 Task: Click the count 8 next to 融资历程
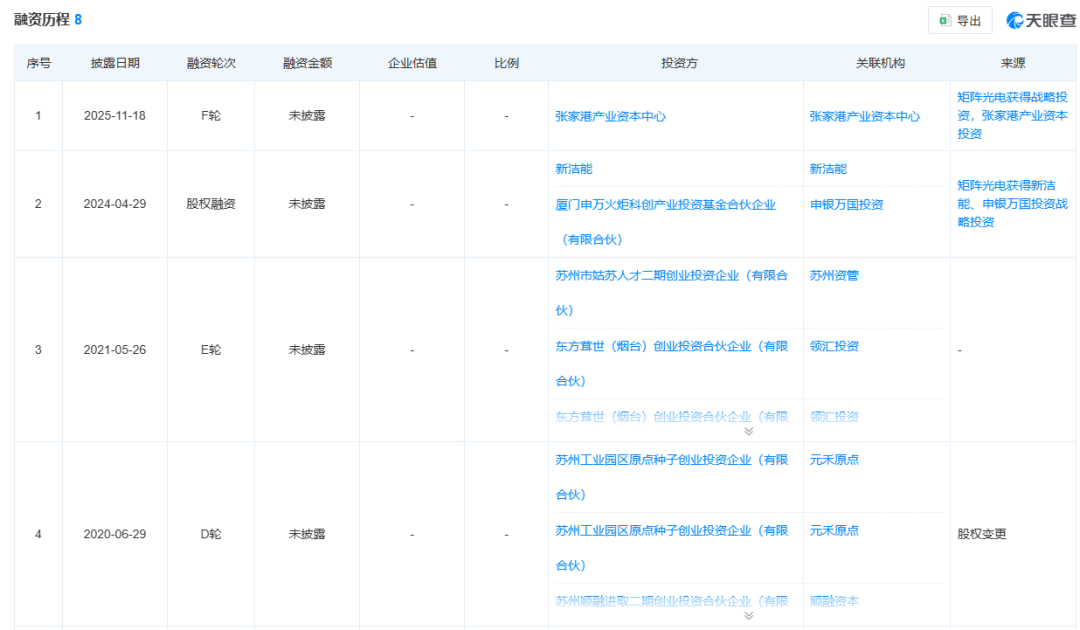[80, 17]
